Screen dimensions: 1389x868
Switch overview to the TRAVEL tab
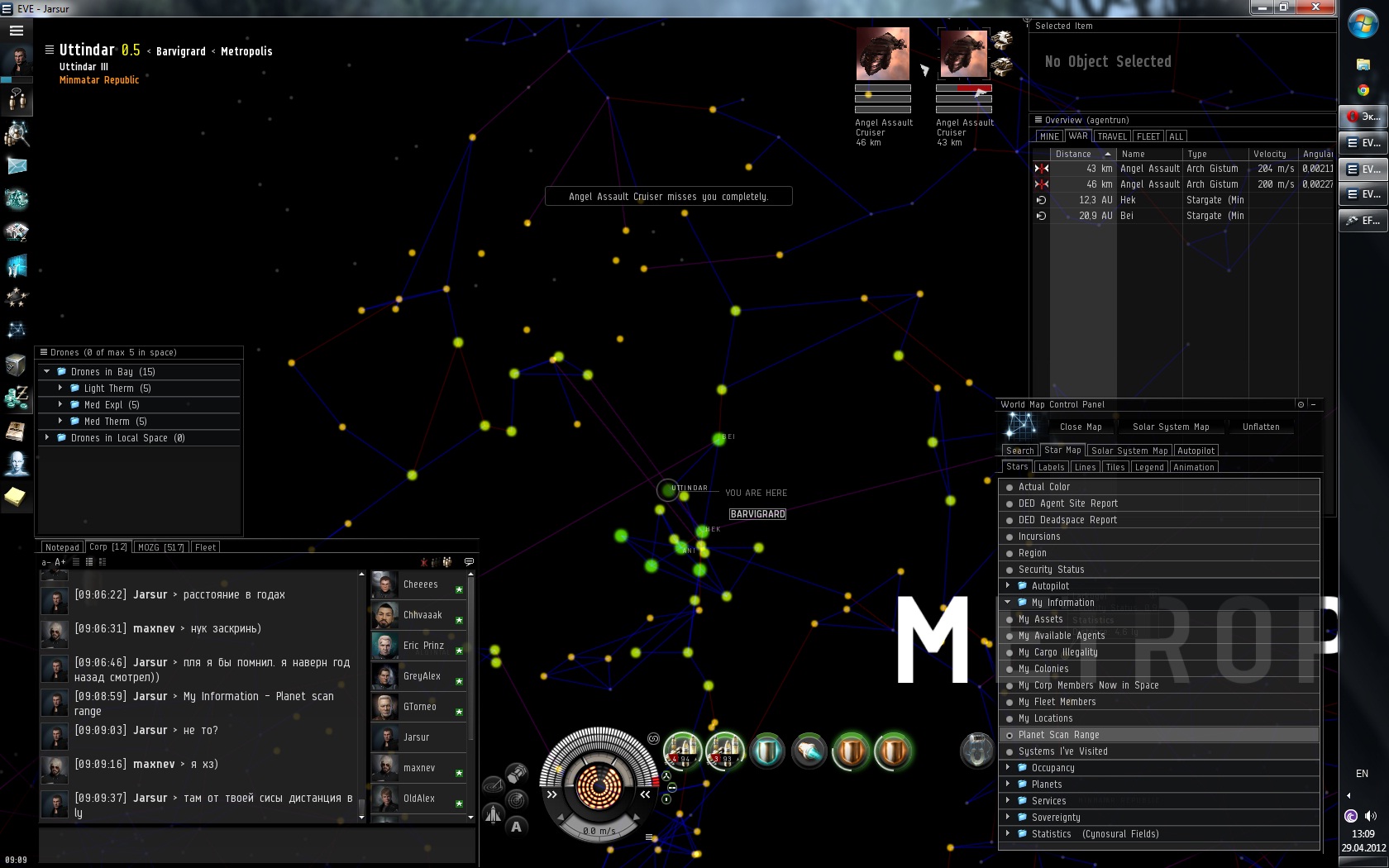[x=1112, y=136]
